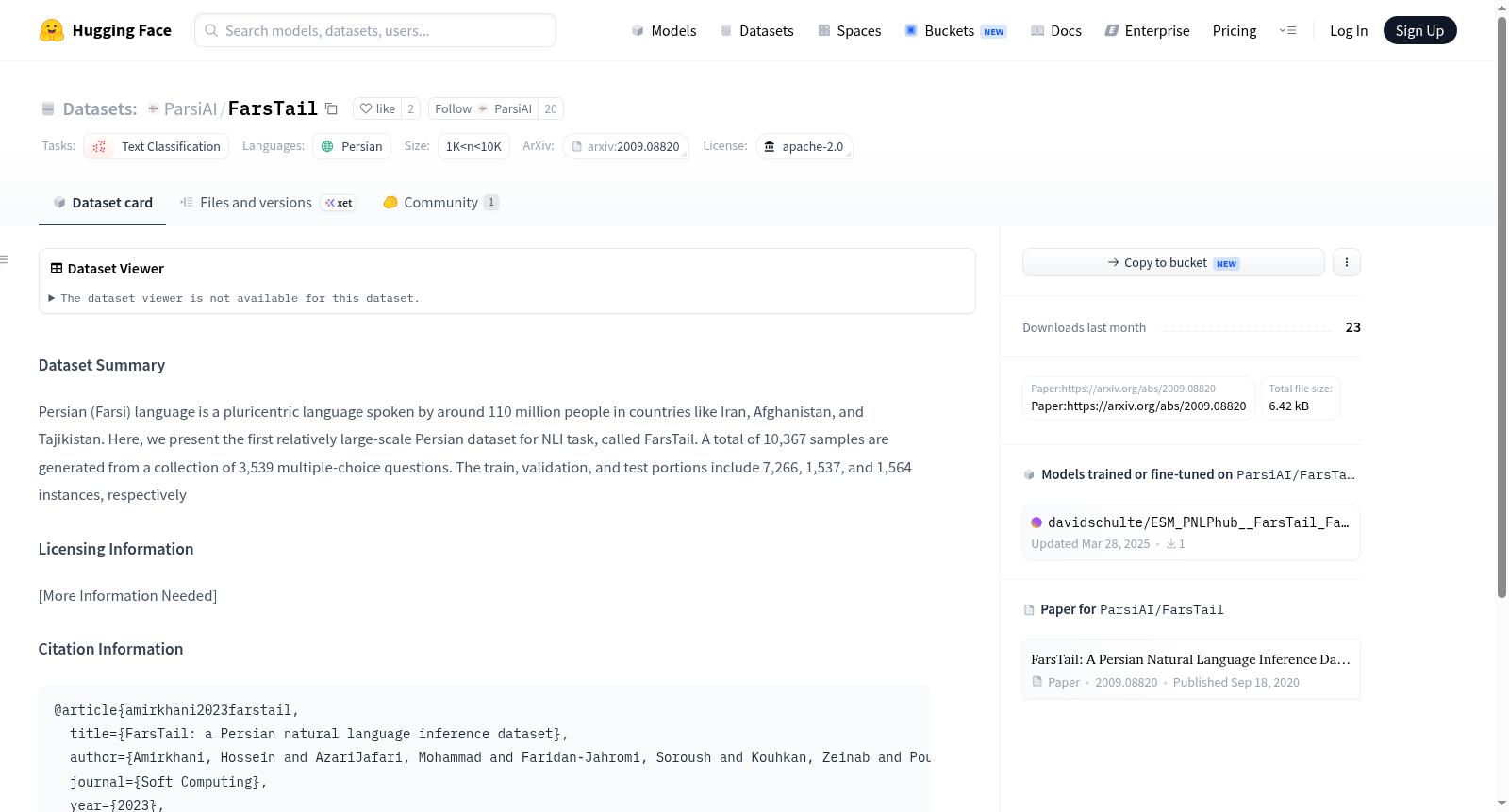The width and height of the screenshot is (1509, 812).
Task: Click the Datasets: breadcrumb link
Action: pos(100,108)
